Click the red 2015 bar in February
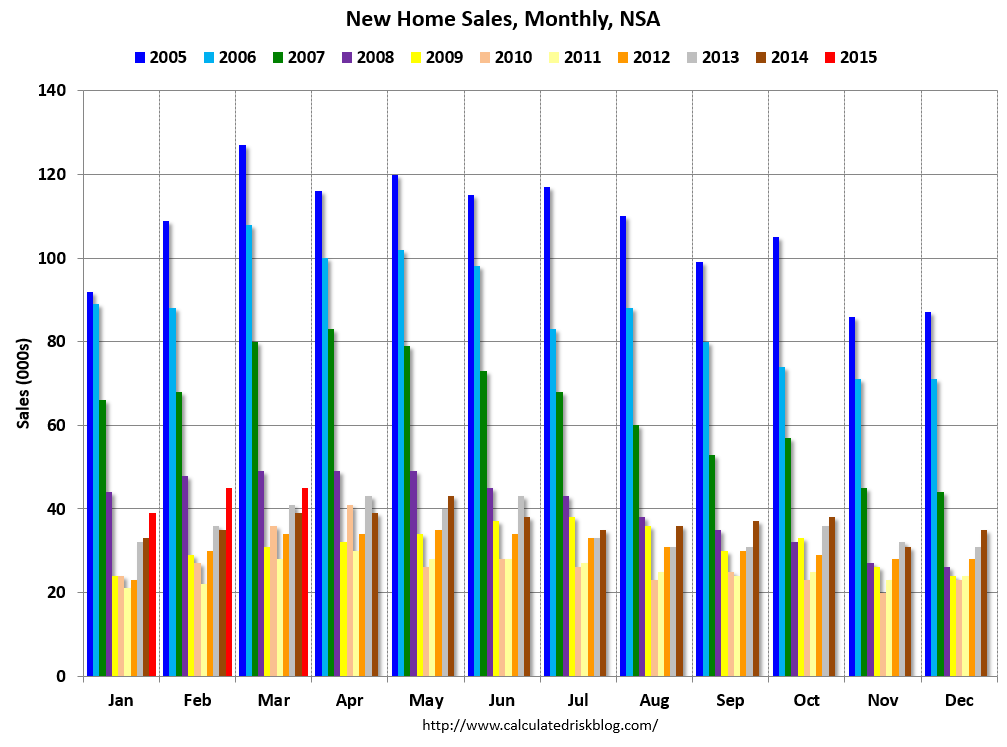1007x747 pixels. point(229,582)
